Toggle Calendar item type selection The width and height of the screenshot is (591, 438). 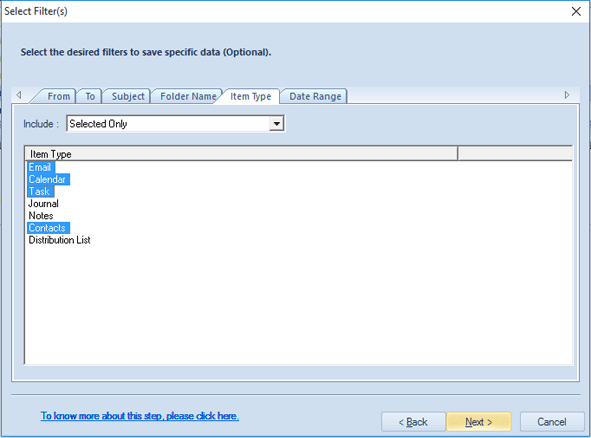click(x=47, y=179)
